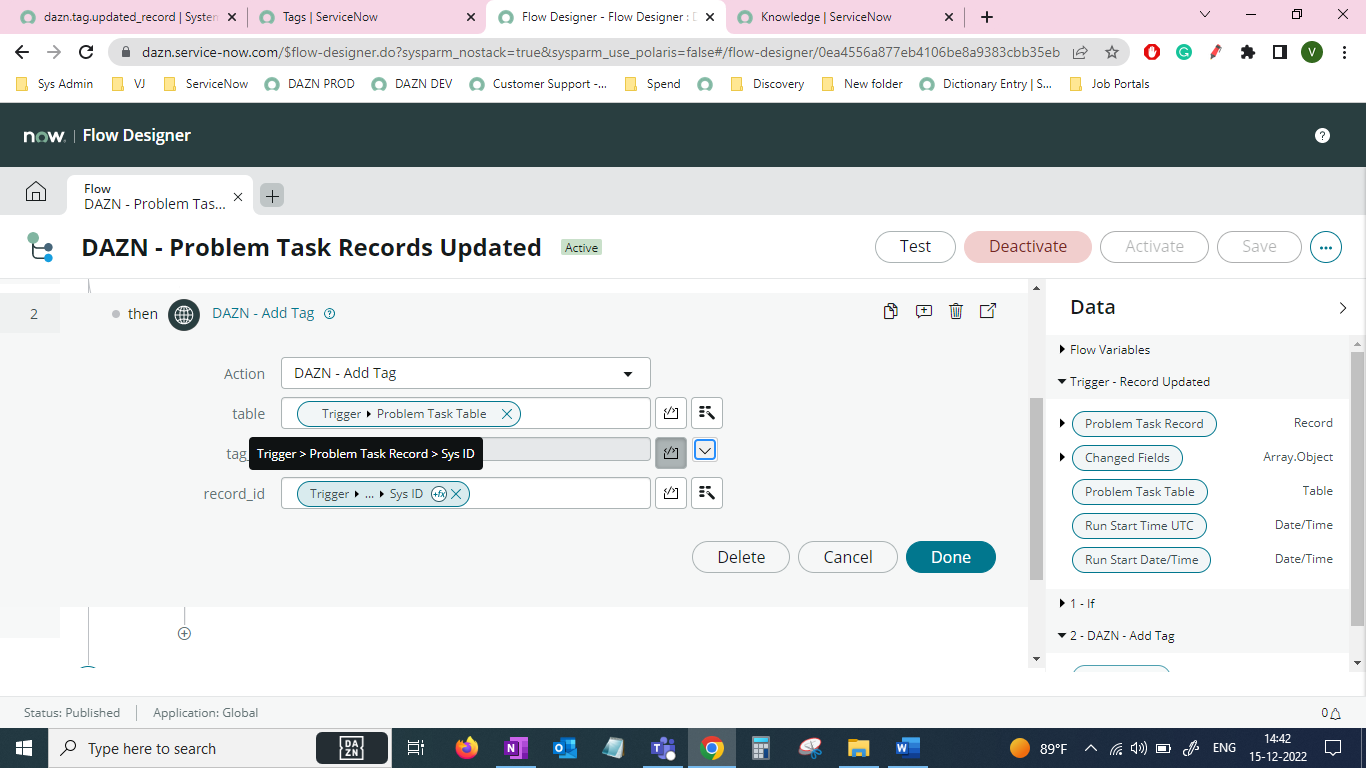This screenshot has width=1366, height=768.
Task: Expand Problem Task Record pill tree
Action: point(1062,424)
